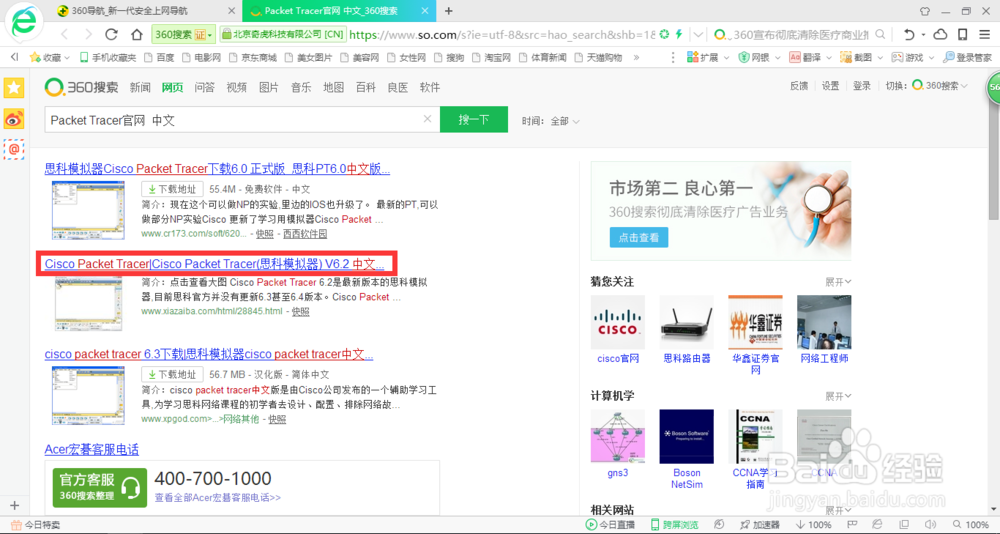The image size is (1000, 534).
Task: Switch to the 新闻 search tab
Action: pos(140,87)
